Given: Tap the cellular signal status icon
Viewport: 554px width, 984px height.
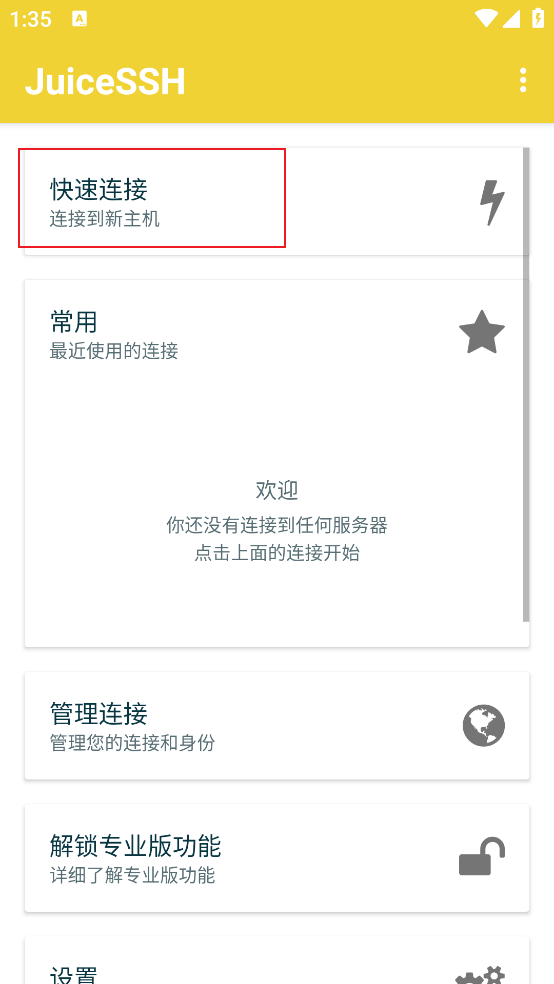Looking at the screenshot, I should [x=511, y=19].
